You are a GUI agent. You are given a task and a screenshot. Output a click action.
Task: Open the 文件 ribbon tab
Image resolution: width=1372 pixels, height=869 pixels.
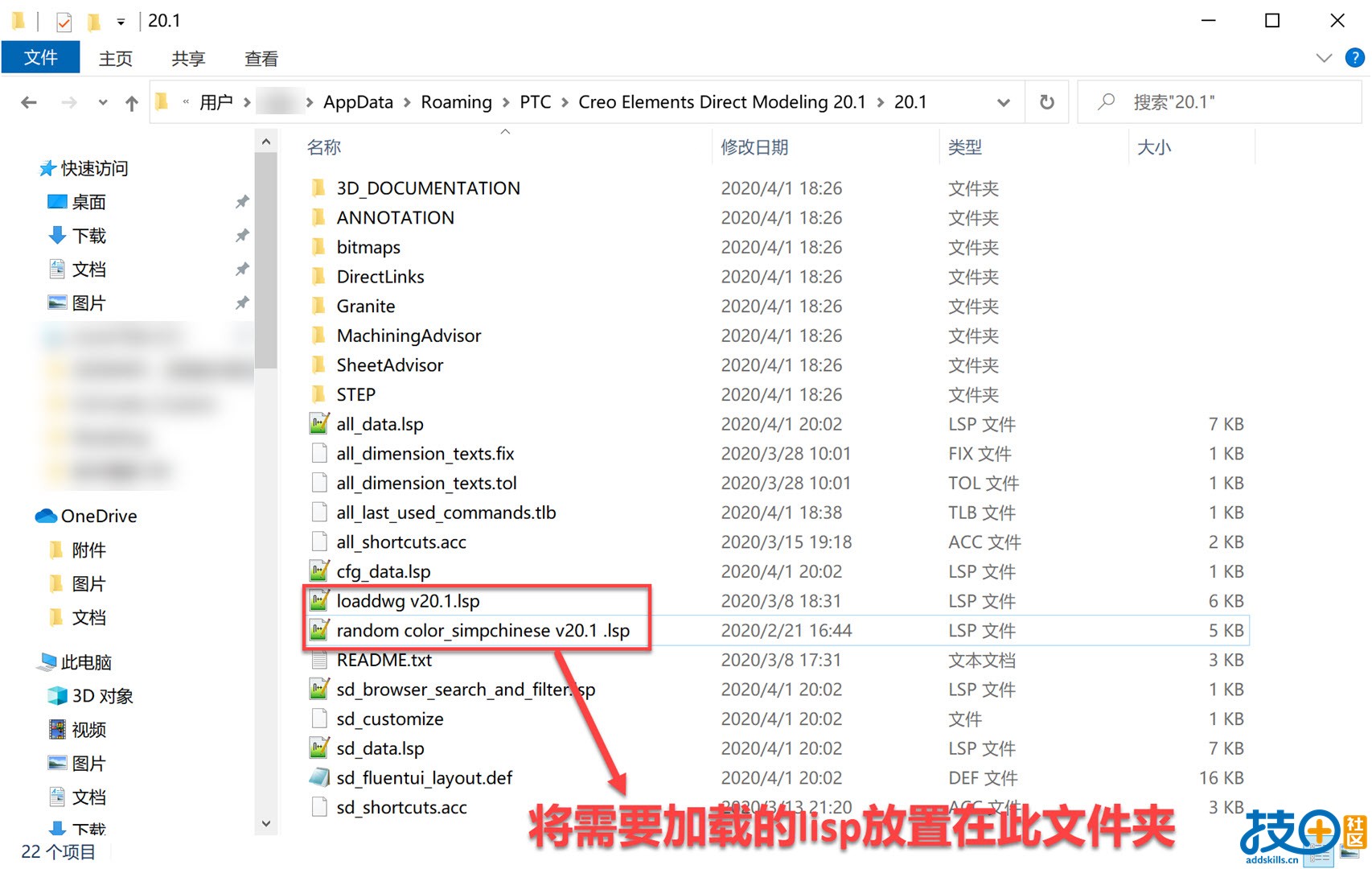click(x=40, y=58)
